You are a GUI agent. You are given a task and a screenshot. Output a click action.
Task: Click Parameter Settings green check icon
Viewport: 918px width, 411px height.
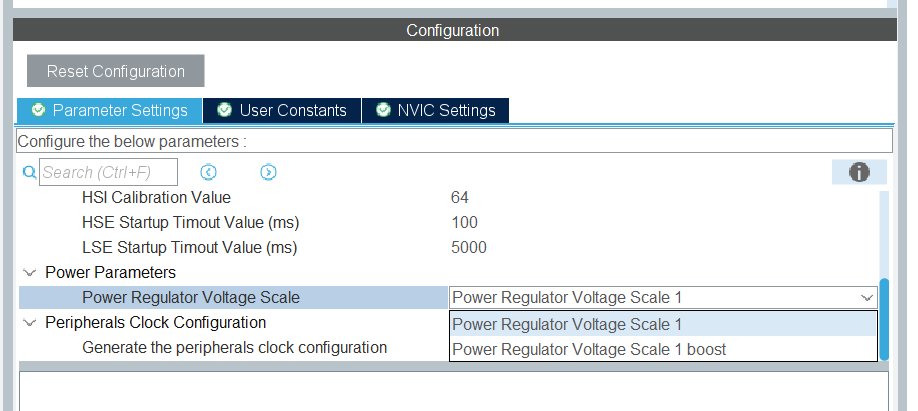click(x=39, y=110)
